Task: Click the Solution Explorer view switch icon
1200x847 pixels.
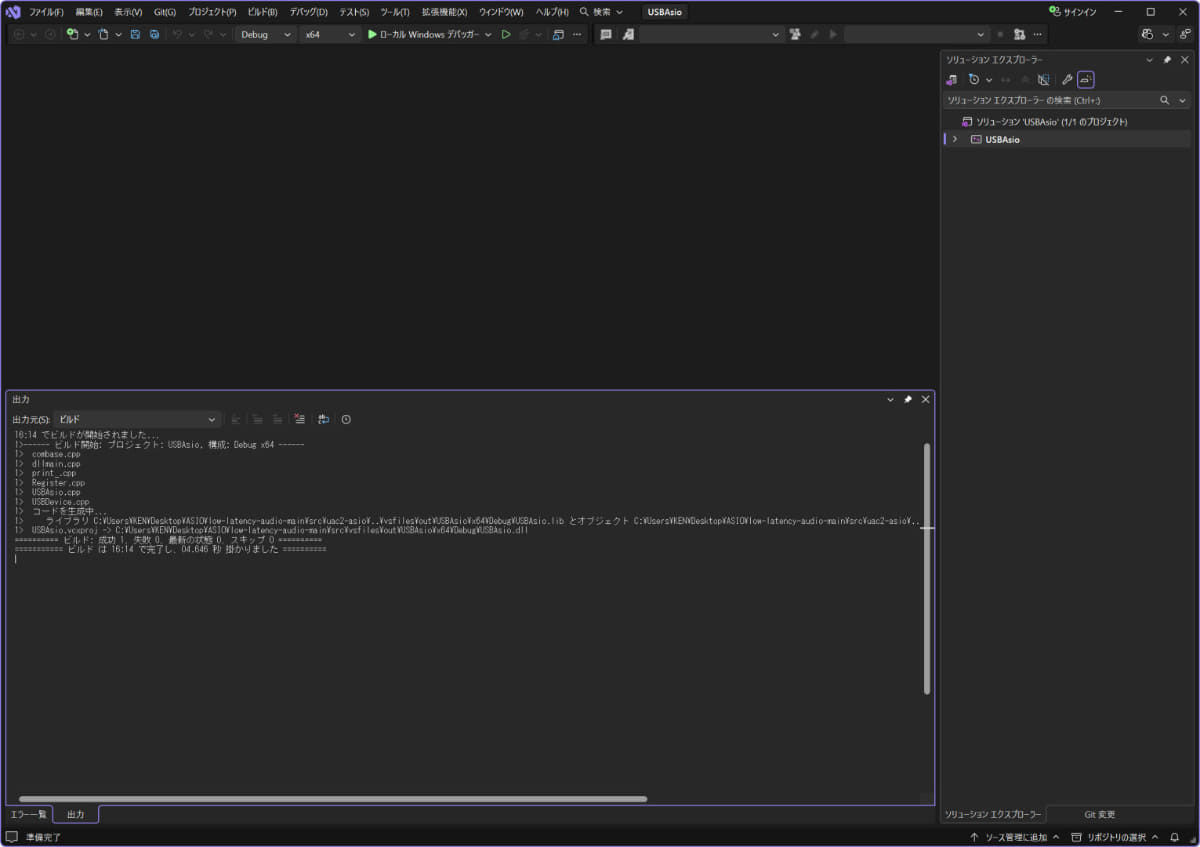Action: click(x=952, y=79)
